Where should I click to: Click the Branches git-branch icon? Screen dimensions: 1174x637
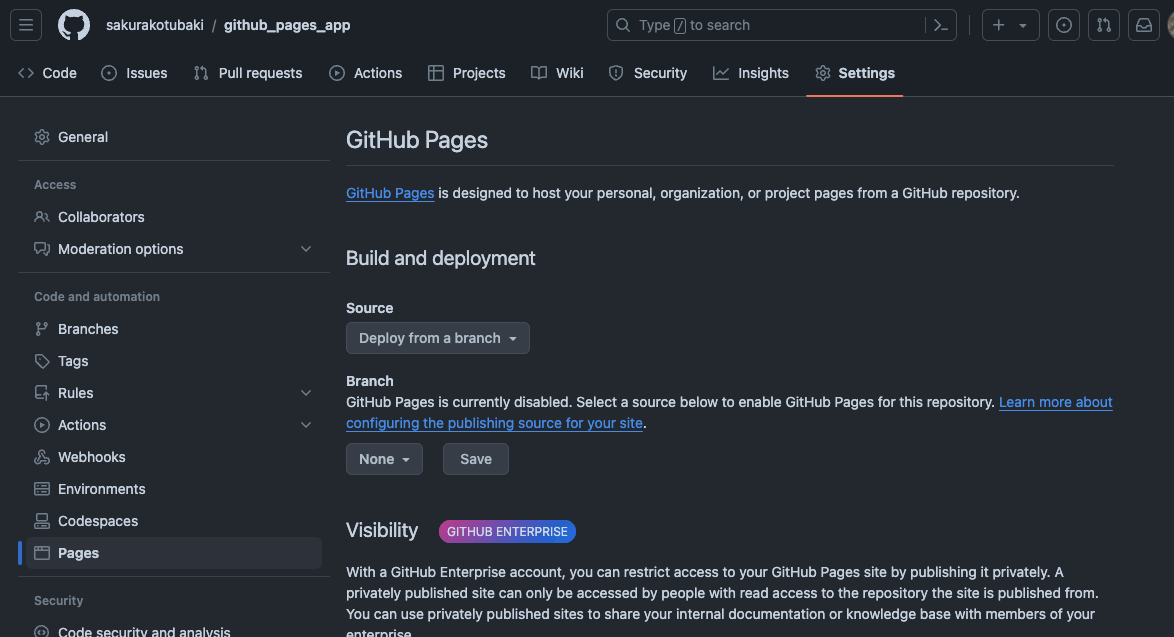coord(42,329)
